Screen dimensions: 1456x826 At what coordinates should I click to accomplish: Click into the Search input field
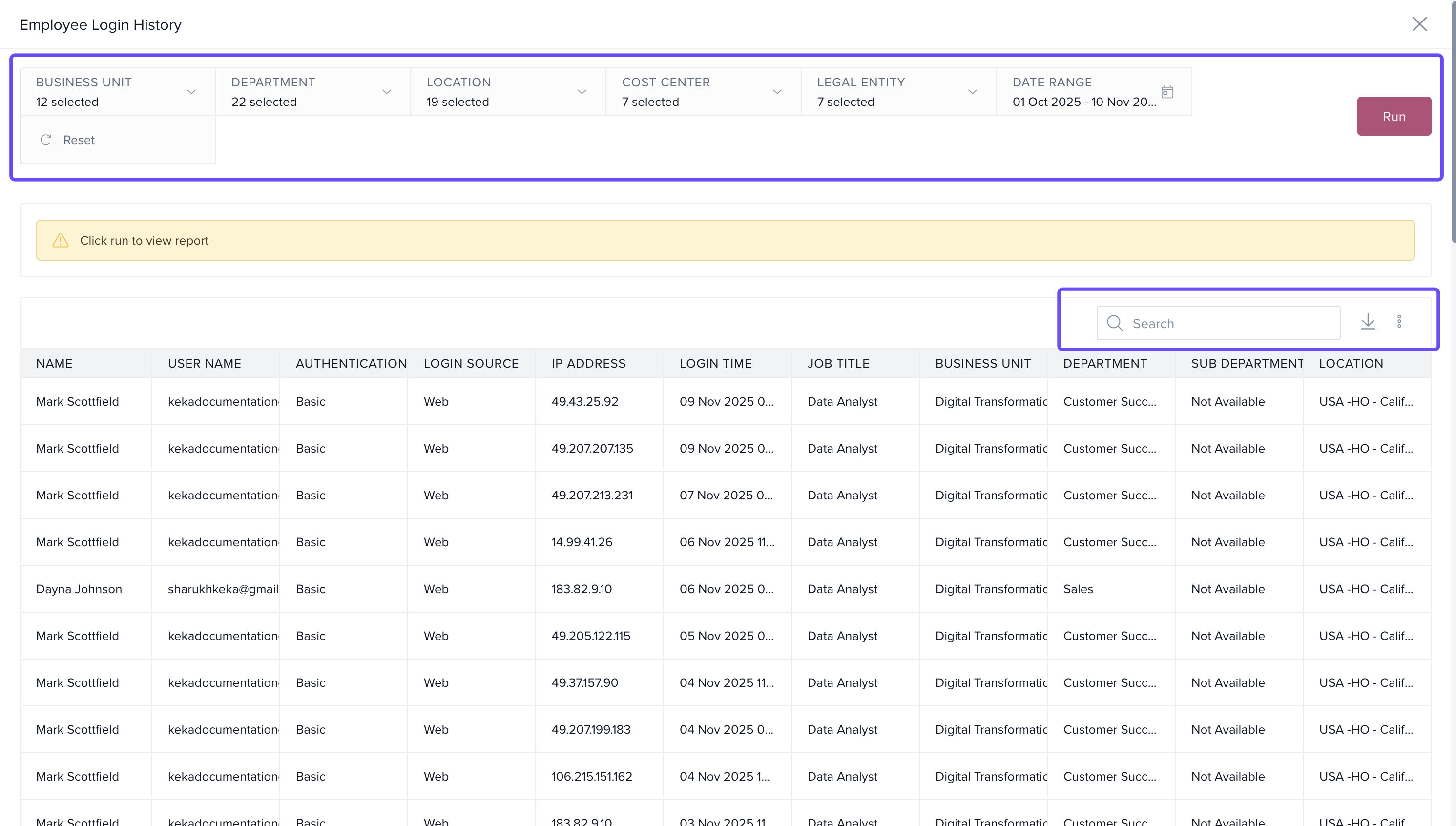pos(1231,323)
